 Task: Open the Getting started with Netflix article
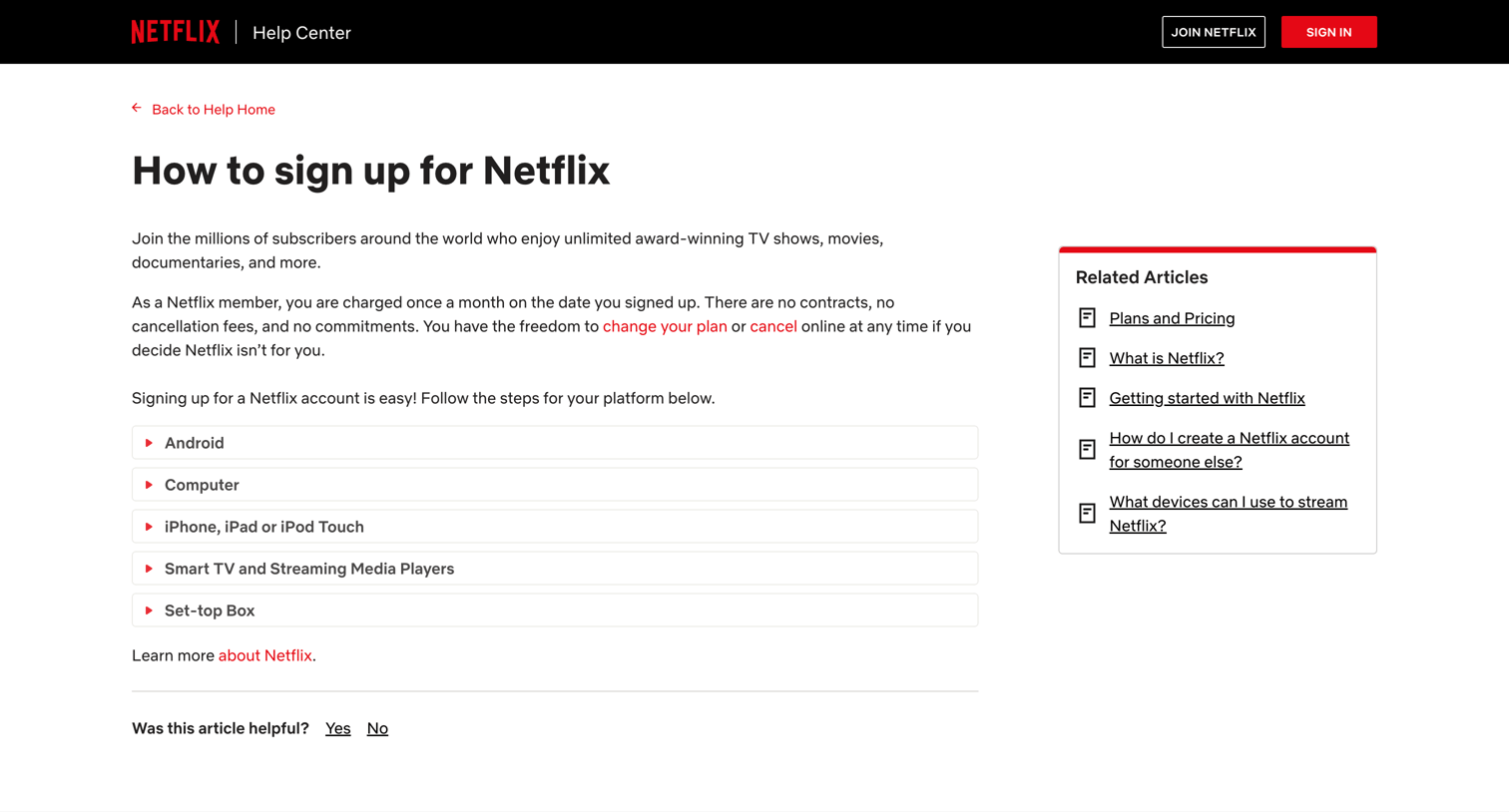pyautogui.click(x=1207, y=398)
